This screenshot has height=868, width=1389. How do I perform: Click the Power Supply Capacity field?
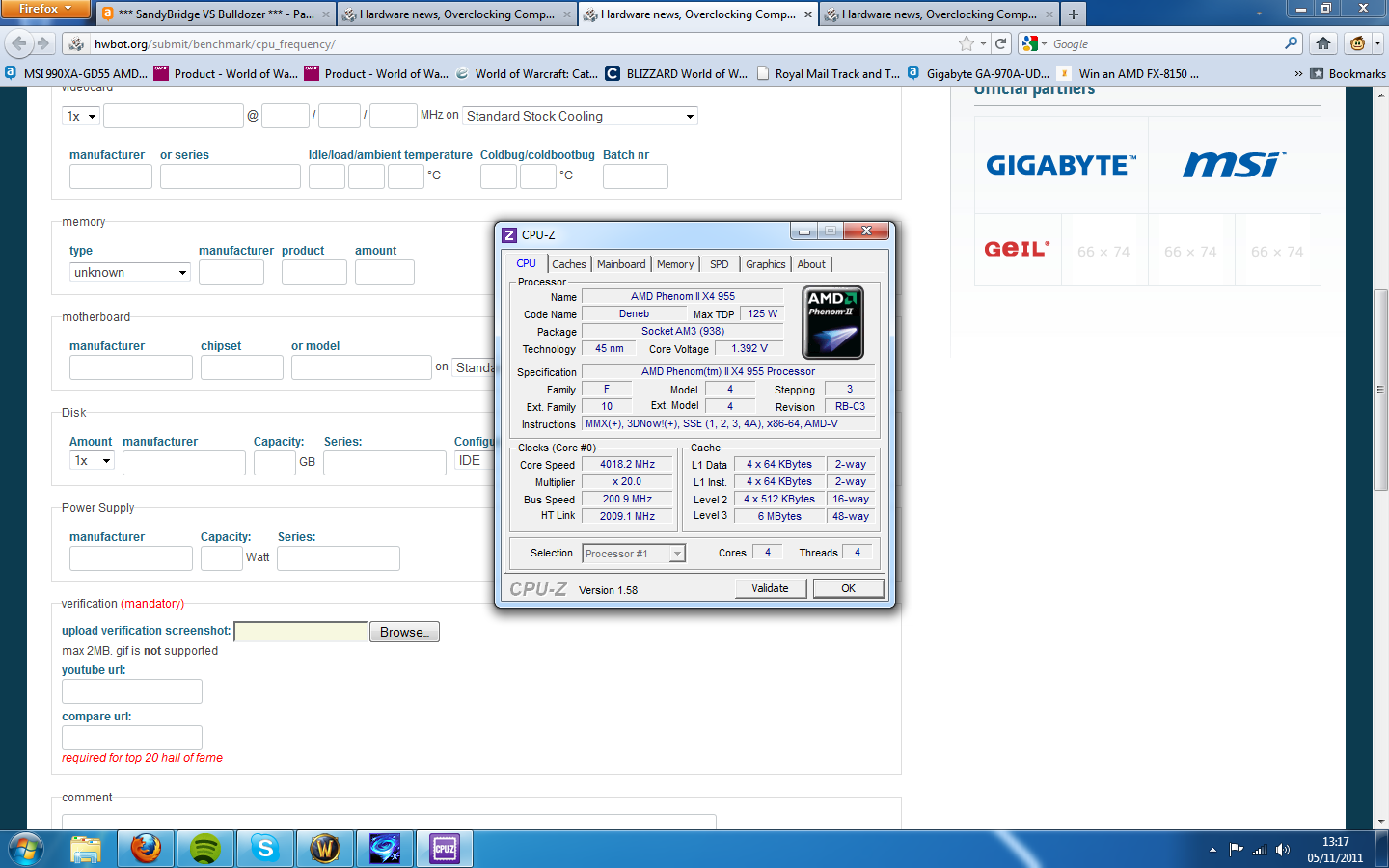pyautogui.click(x=222, y=558)
